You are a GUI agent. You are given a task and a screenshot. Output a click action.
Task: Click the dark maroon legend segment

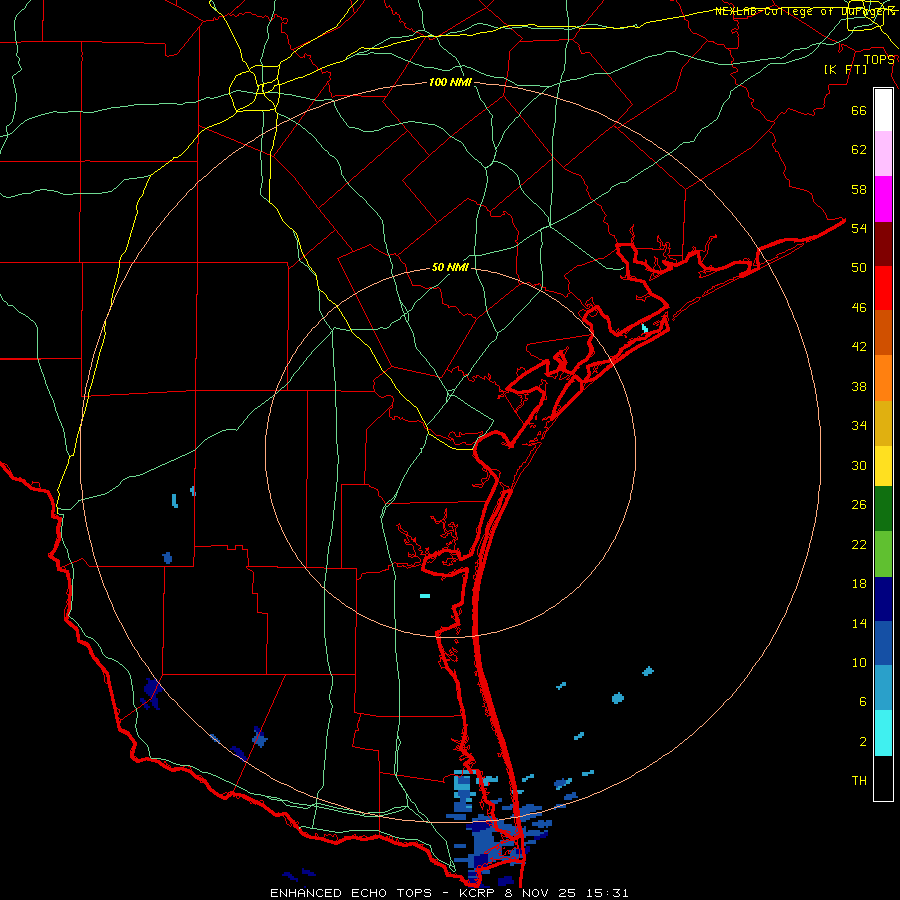point(883,243)
